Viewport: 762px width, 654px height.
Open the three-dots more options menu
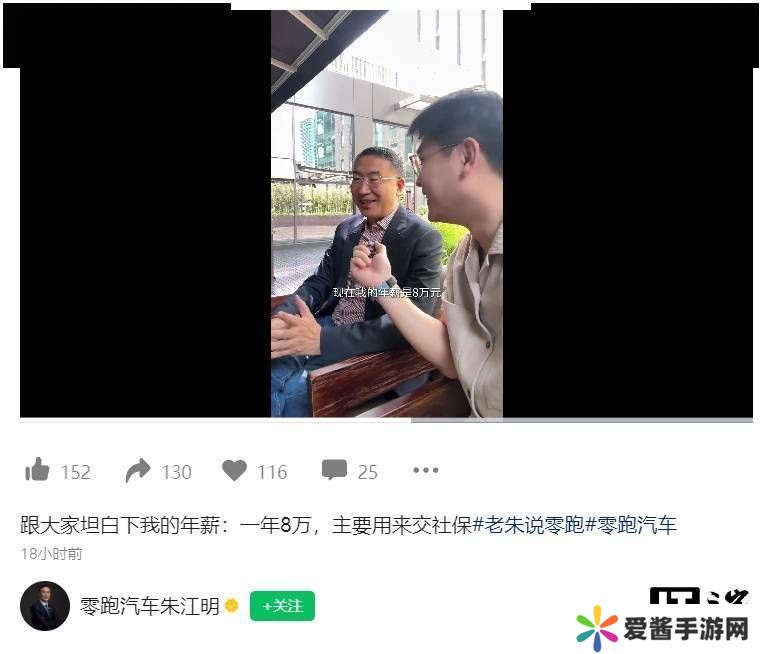(426, 470)
